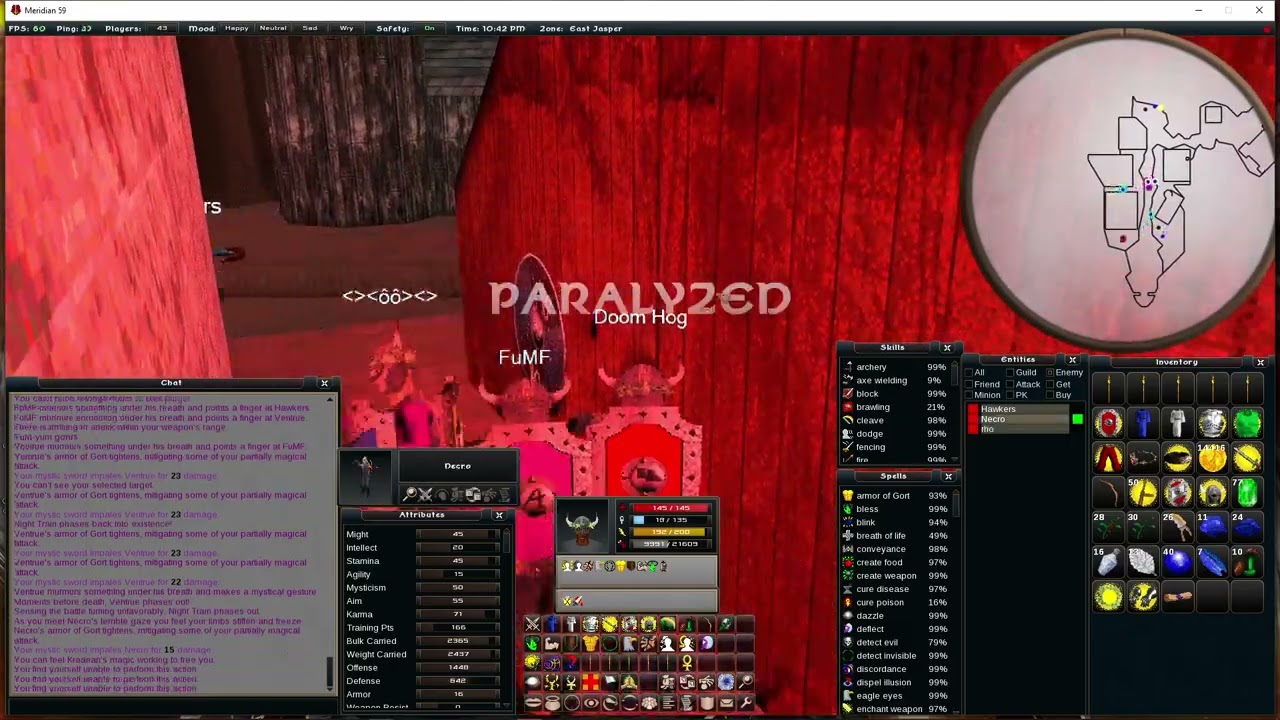Click the look magnifier under Necro target panel
The image size is (1280, 720).
[410, 494]
